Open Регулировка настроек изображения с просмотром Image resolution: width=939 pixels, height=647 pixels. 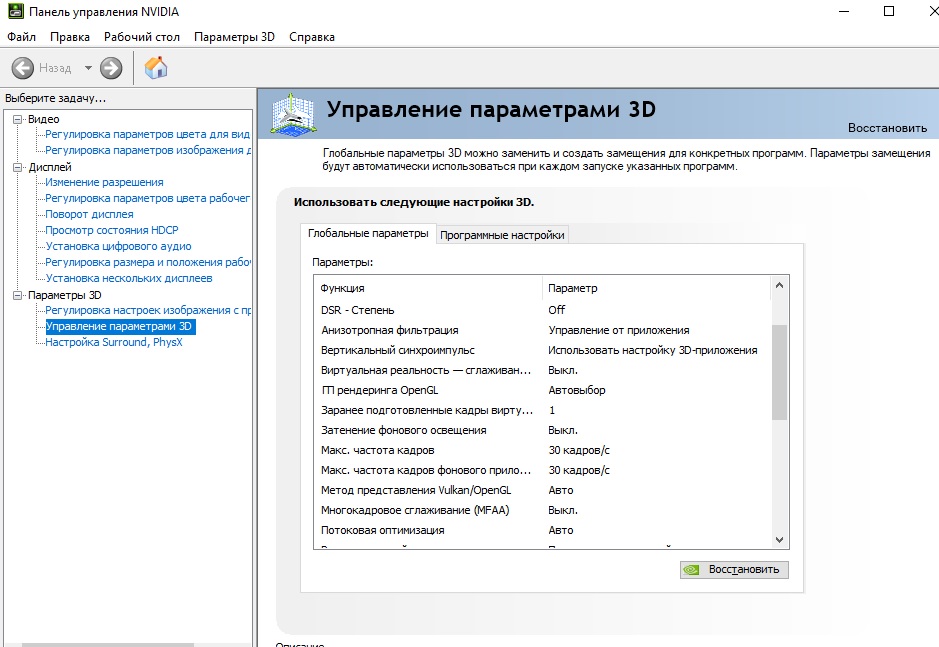148,310
